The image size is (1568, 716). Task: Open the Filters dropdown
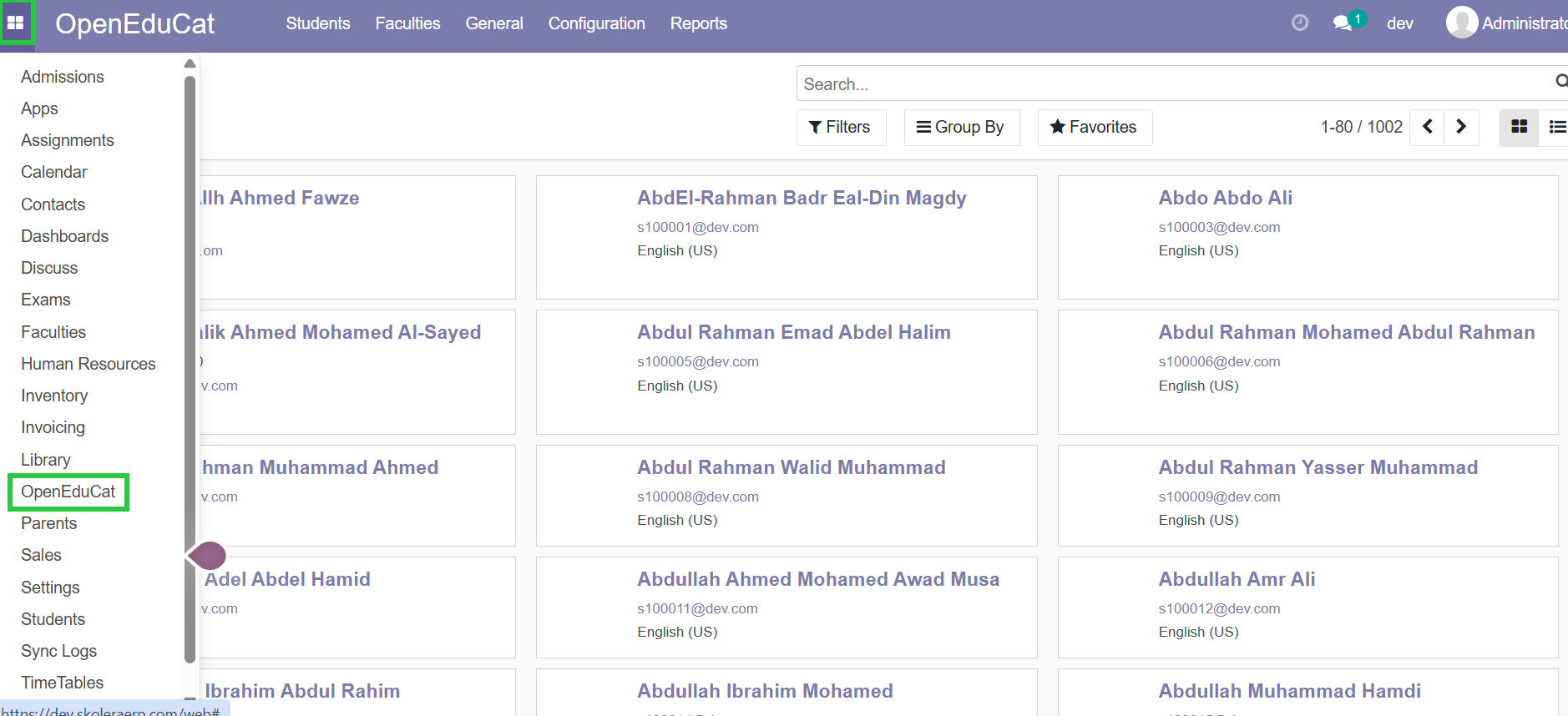tap(841, 127)
